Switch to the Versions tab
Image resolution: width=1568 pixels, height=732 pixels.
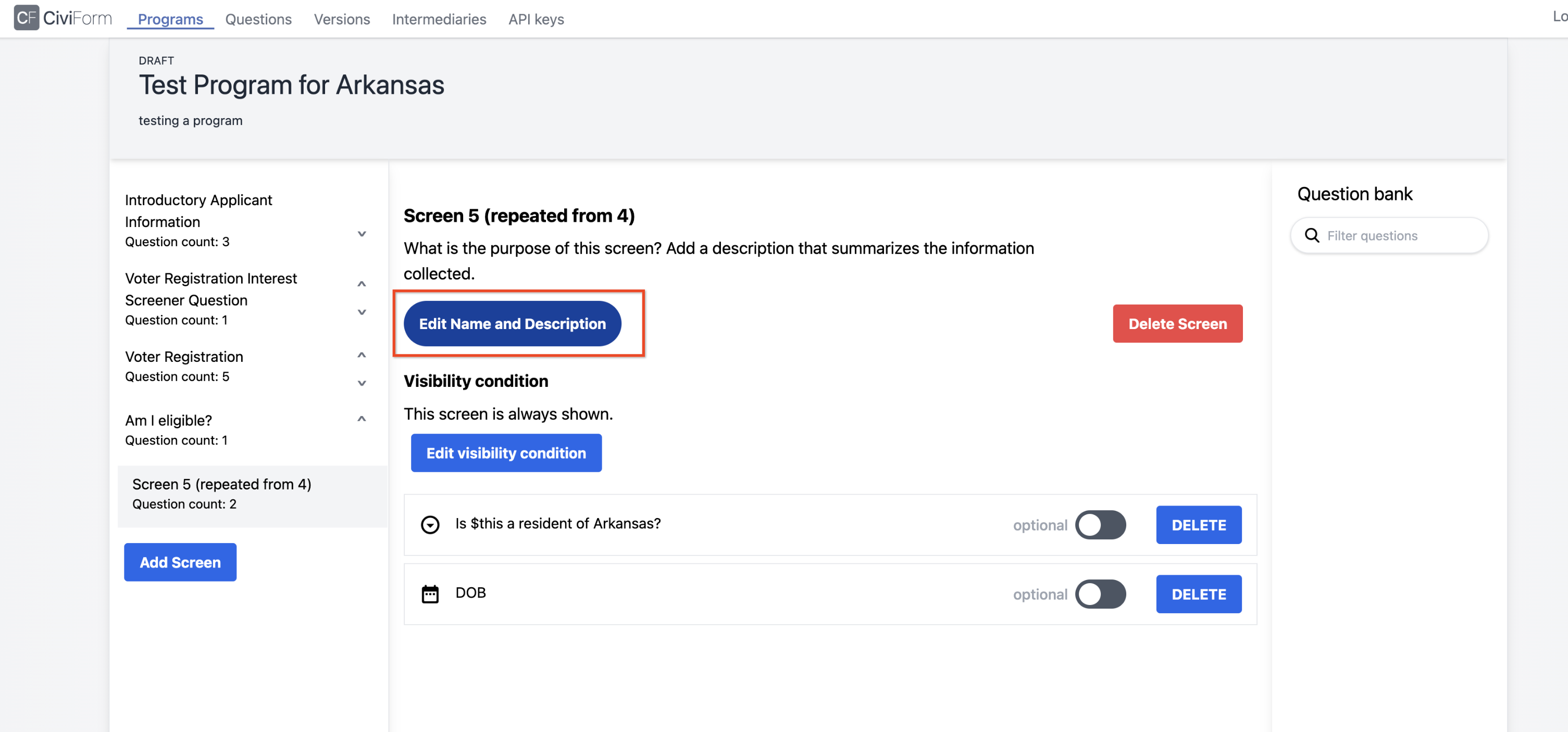342,19
